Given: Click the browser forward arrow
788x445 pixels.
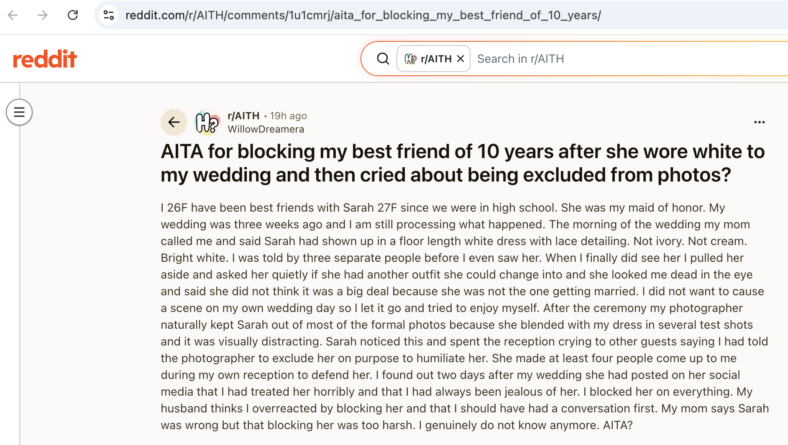Looking at the screenshot, I should click(x=43, y=15).
